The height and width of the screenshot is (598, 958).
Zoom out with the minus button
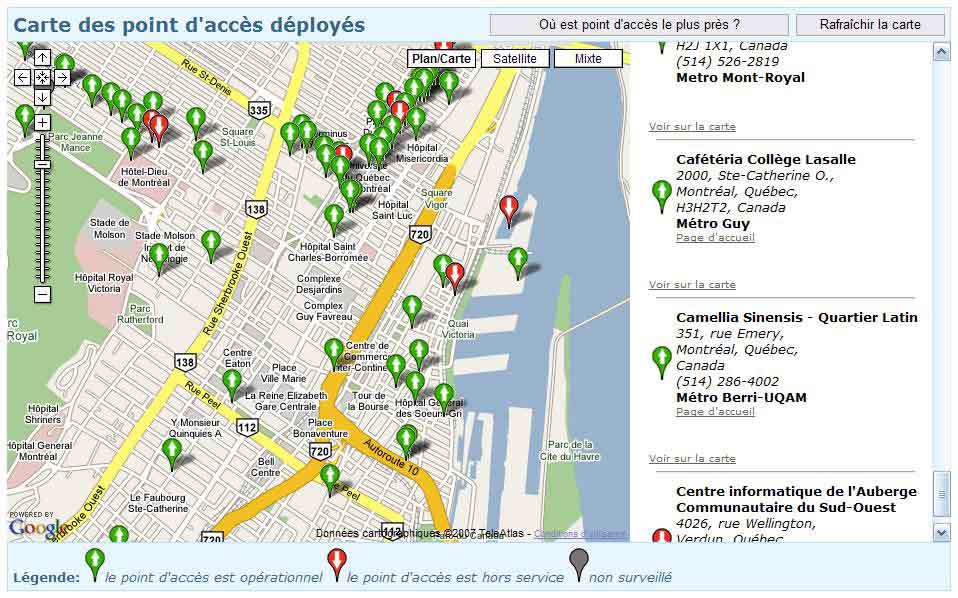[42, 294]
